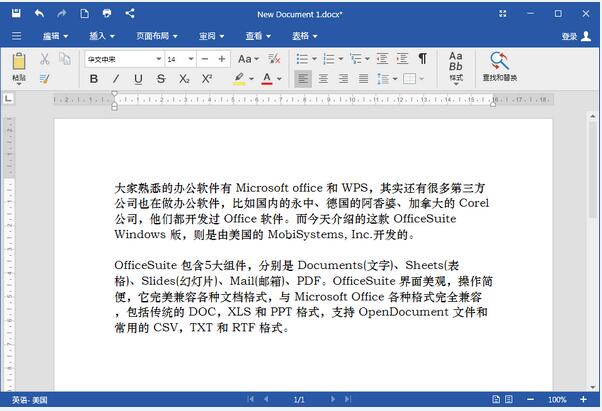Toggle subscript formatting

click(184, 79)
